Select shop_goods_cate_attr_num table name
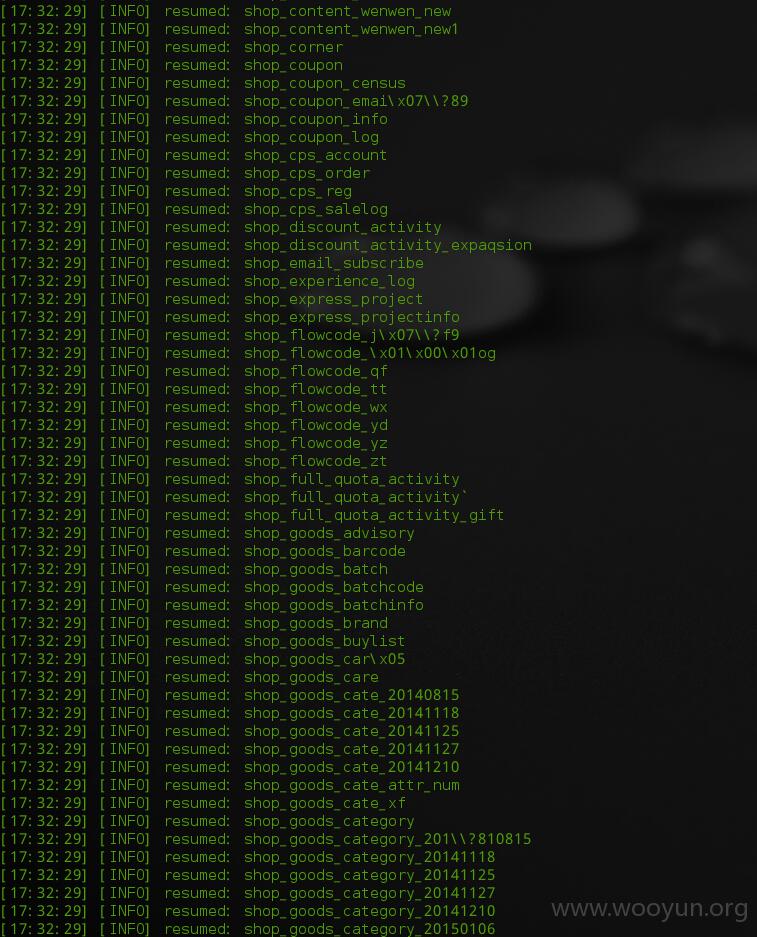This screenshot has height=937, width=757. (352, 785)
